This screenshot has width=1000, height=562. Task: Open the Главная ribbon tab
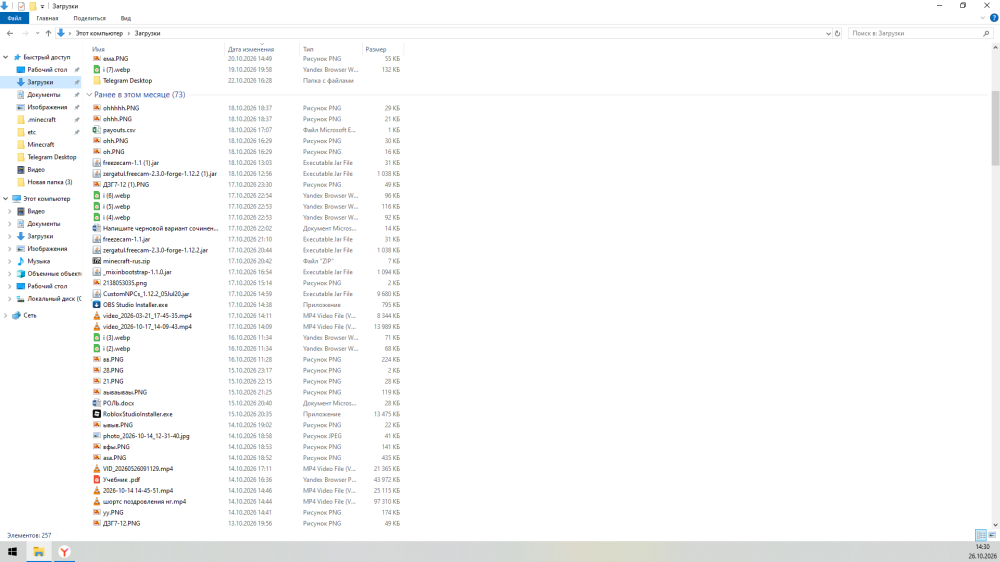point(47,18)
